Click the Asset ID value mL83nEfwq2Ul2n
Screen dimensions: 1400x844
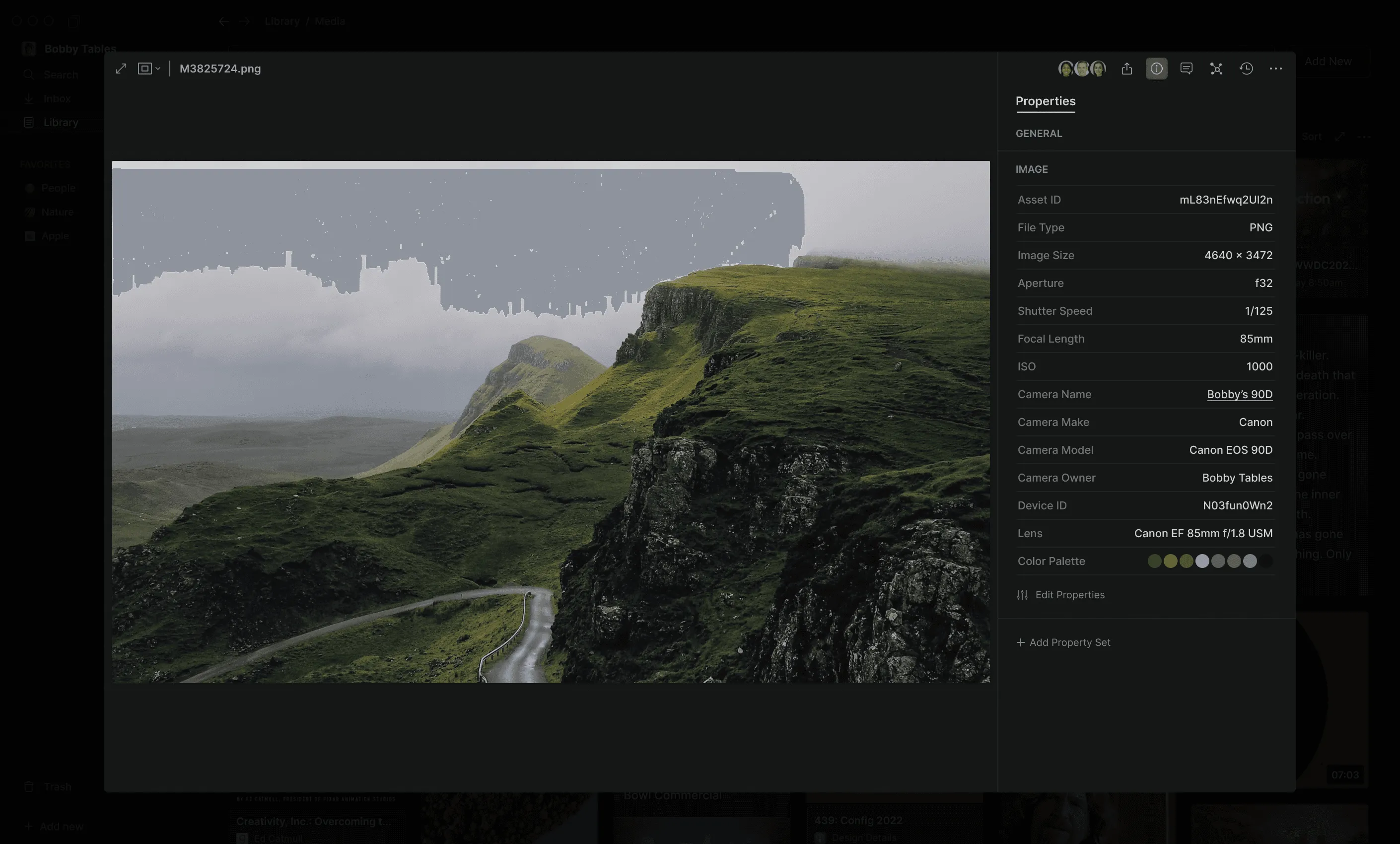point(1226,200)
